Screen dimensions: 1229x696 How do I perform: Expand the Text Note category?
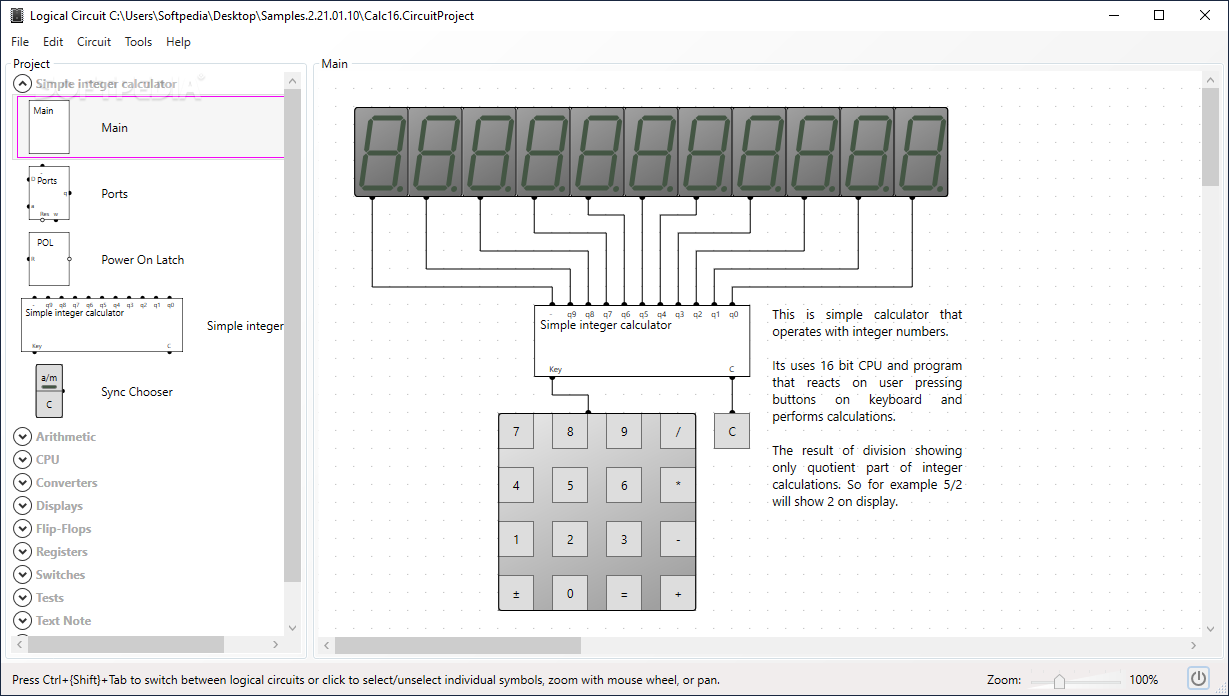23,620
